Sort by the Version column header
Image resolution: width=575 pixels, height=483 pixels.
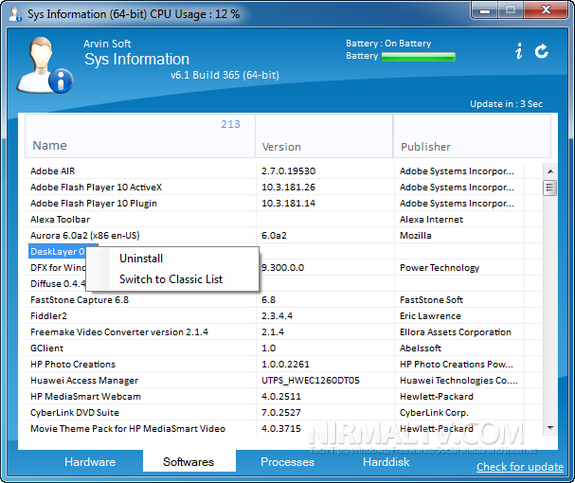pos(324,136)
